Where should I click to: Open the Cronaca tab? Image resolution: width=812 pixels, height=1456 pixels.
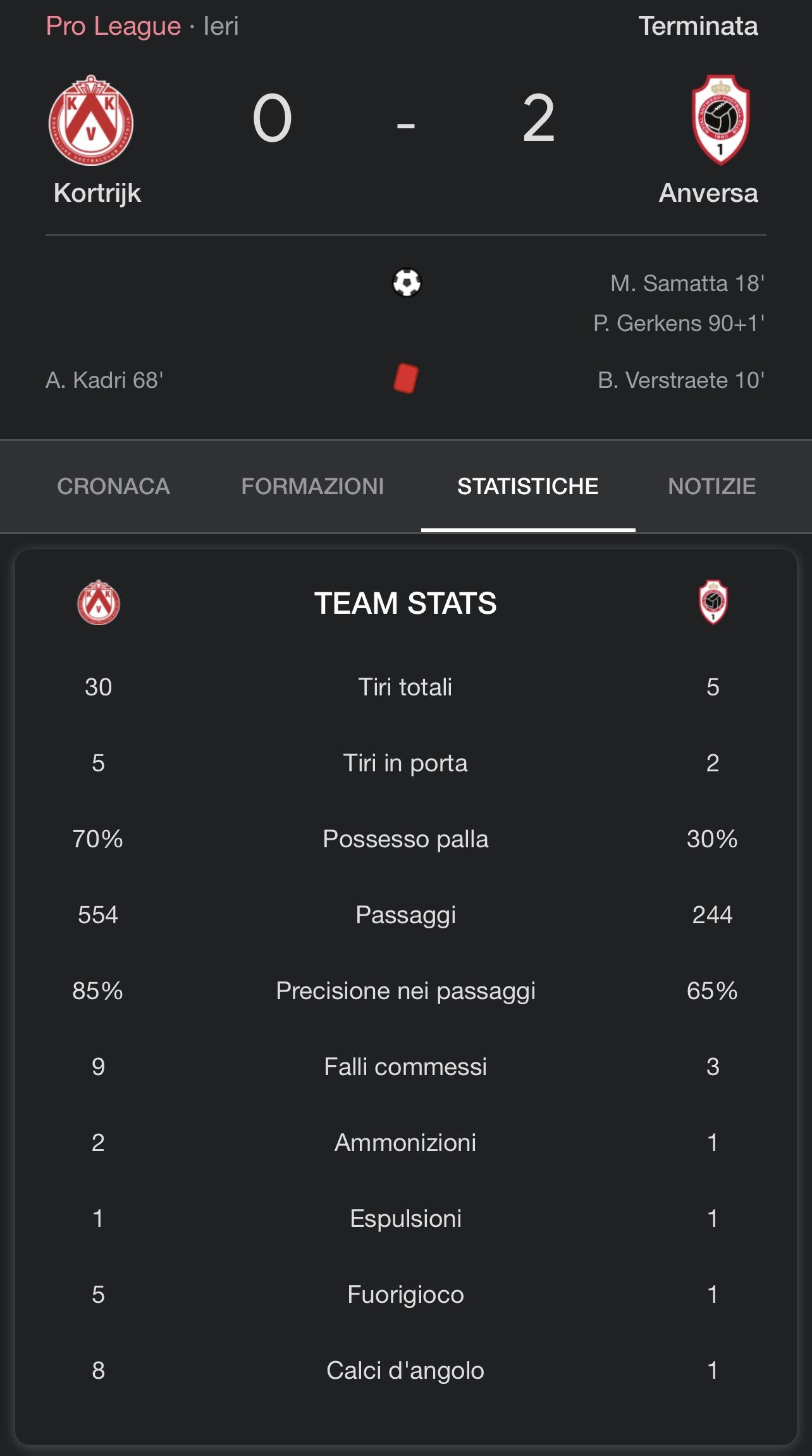(x=114, y=486)
